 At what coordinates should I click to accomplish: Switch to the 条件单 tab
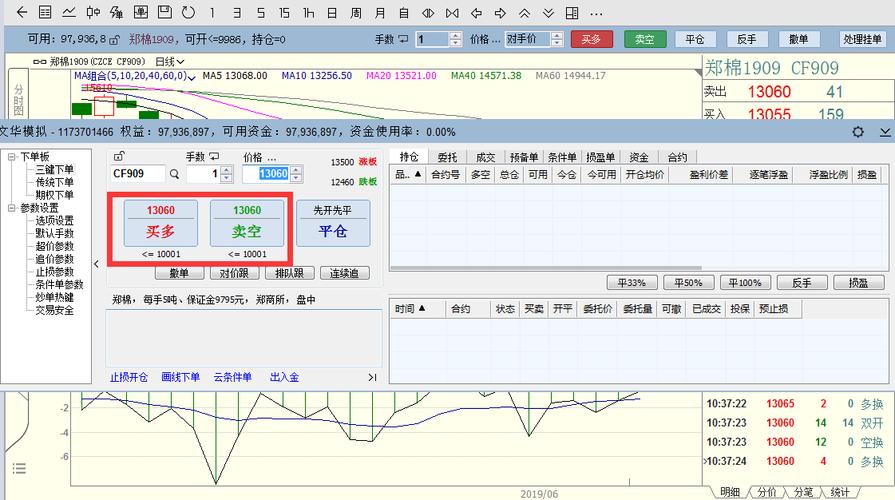pos(562,158)
